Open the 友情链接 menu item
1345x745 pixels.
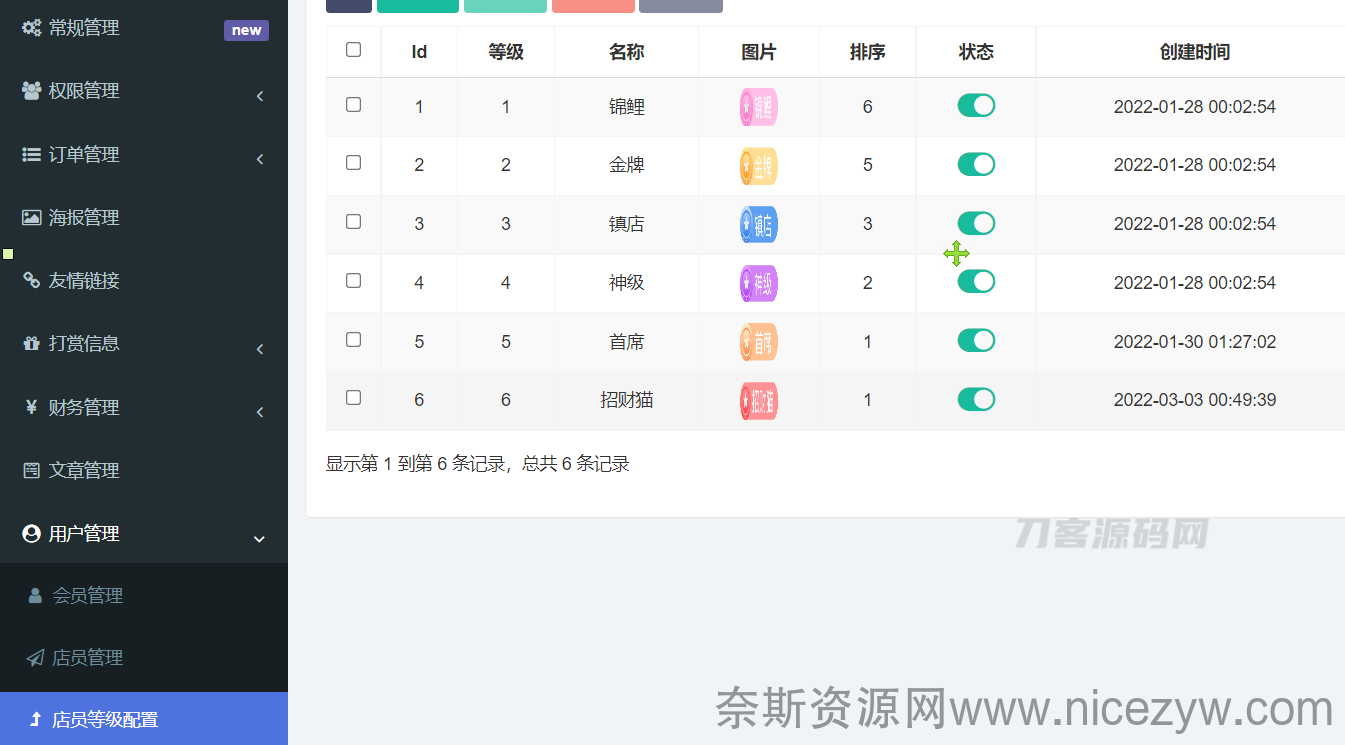(x=144, y=281)
